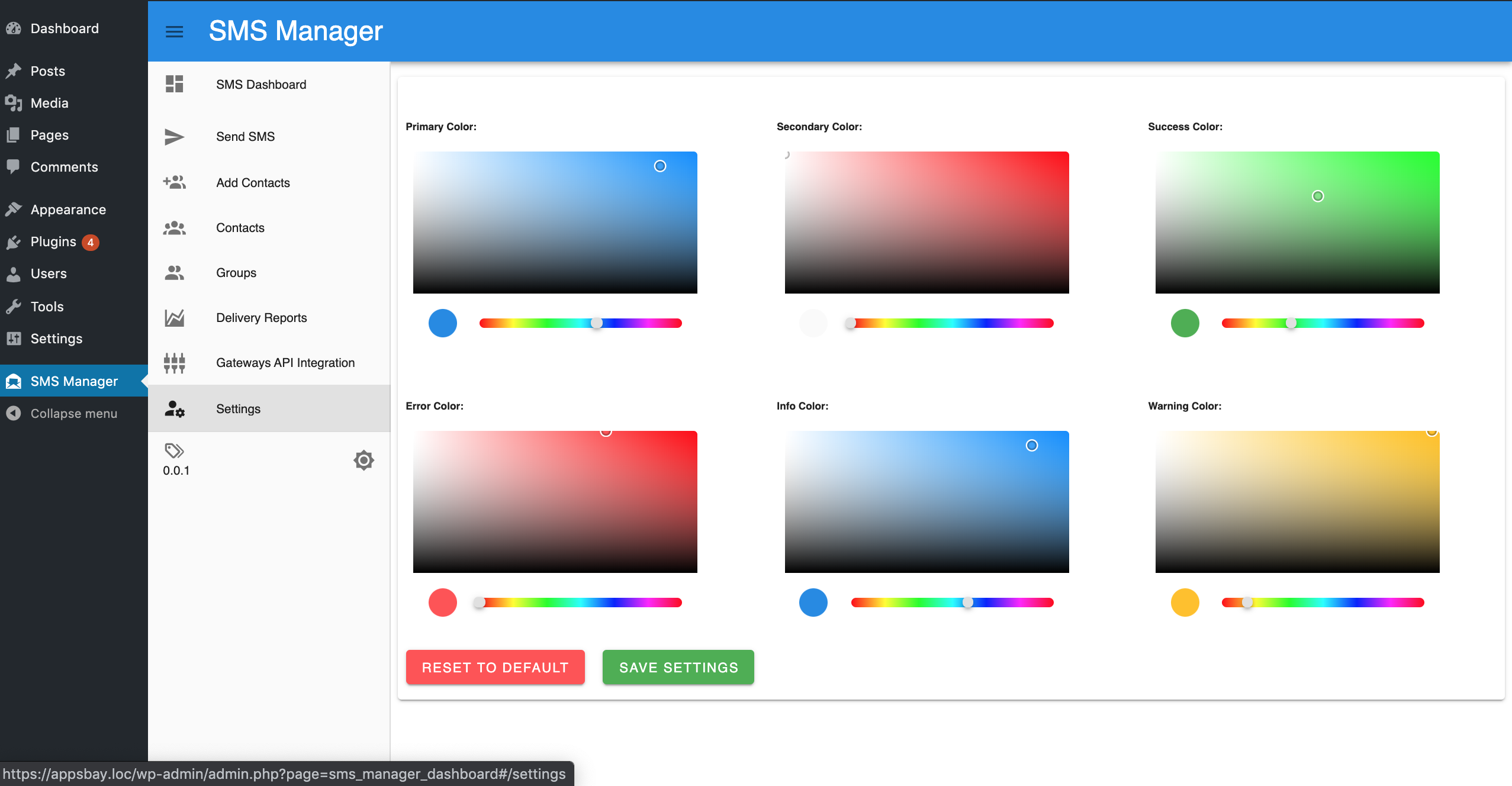This screenshot has height=786, width=1512.
Task: Open the Send SMS menu item
Action: (269, 137)
